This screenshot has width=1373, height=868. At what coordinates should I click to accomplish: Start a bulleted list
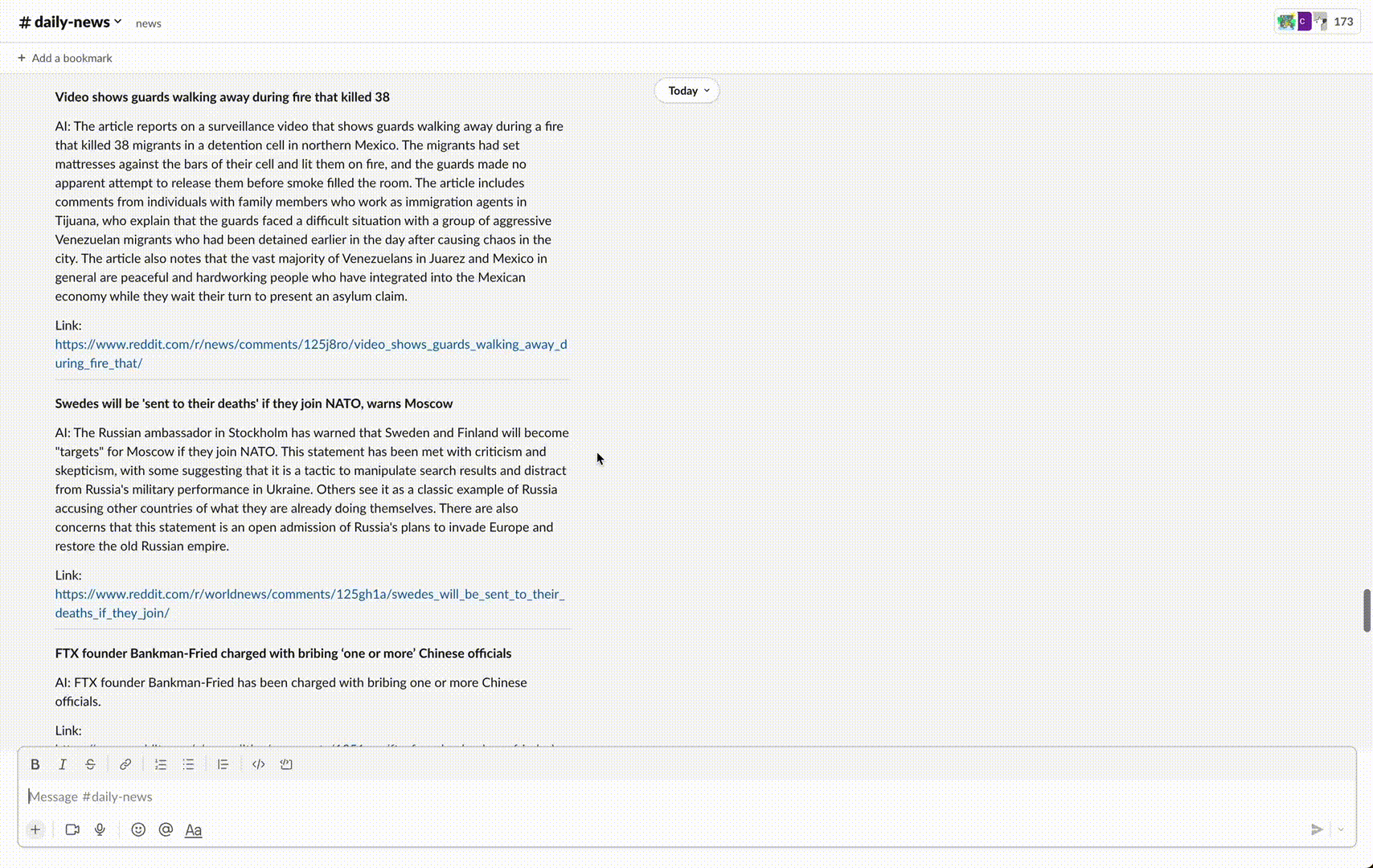coord(188,764)
